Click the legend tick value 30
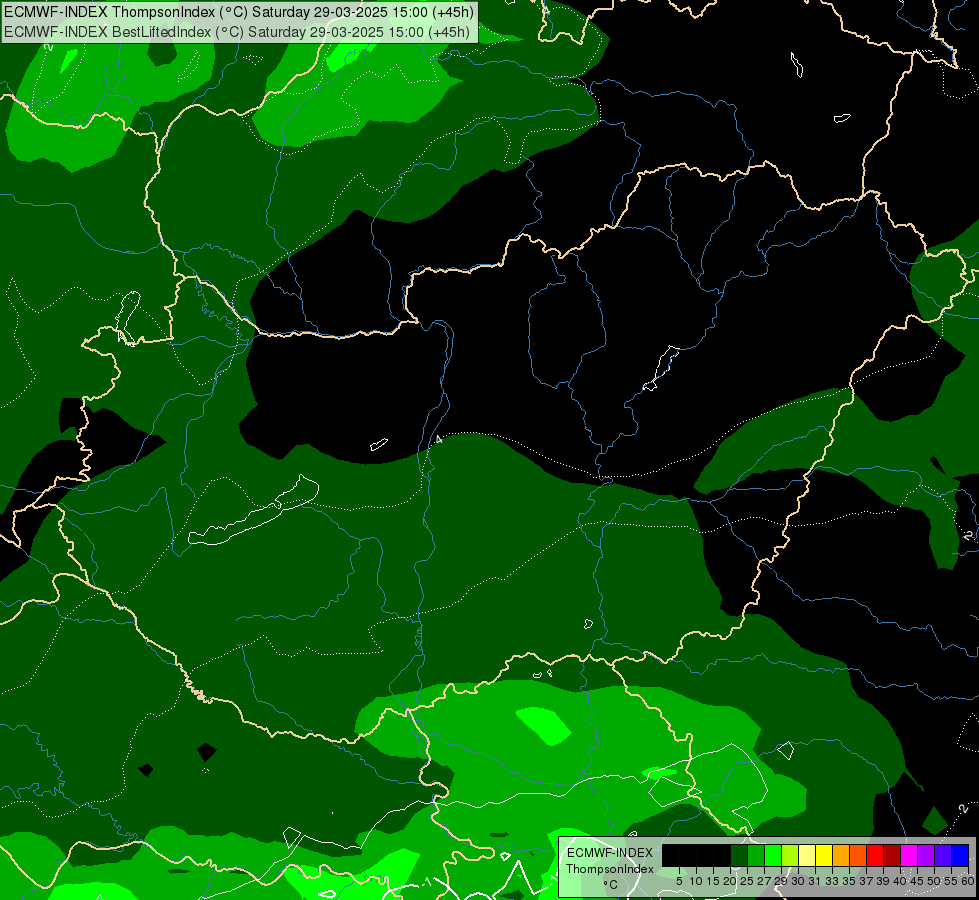979x900 pixels. click(798, 881)
